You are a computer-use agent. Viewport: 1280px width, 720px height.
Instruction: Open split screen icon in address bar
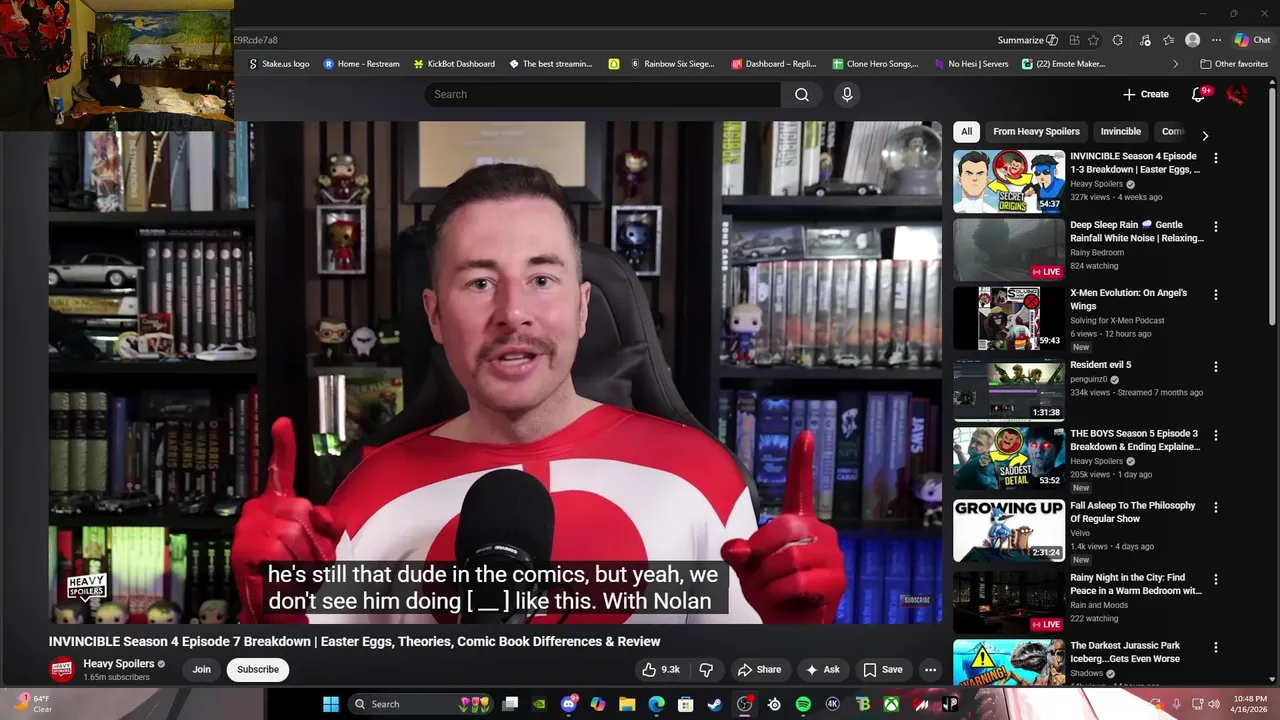click(1074, 40)
